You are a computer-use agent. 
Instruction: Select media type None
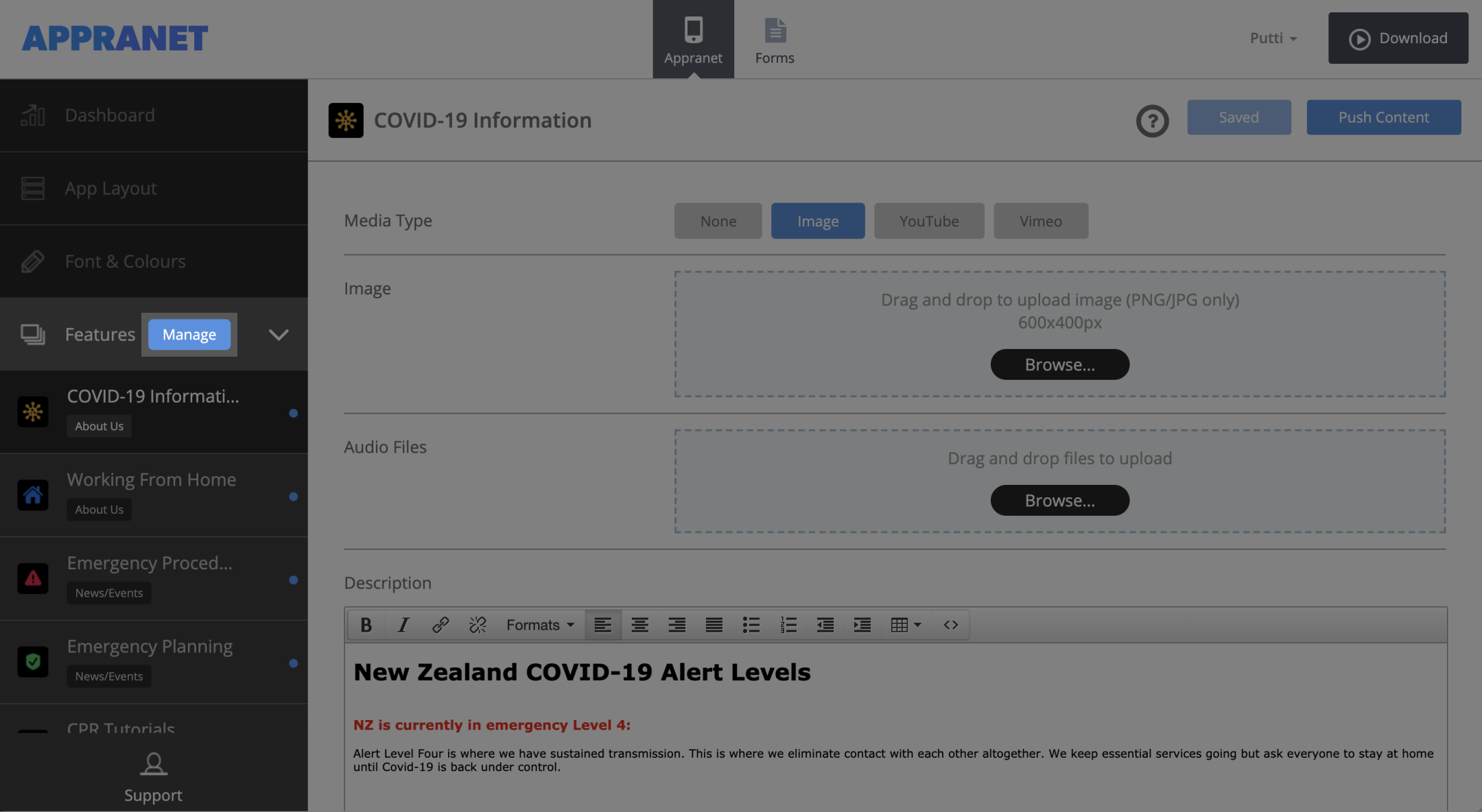(x=718, y=221)
